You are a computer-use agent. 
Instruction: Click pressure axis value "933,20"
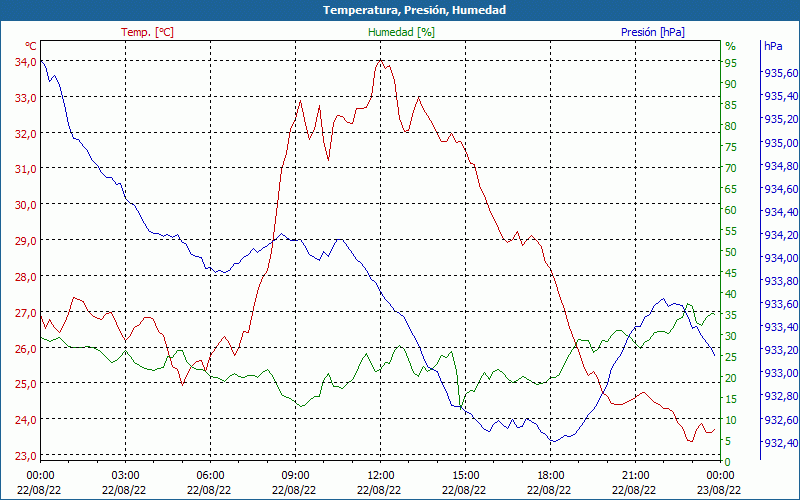tap(781, 350)
